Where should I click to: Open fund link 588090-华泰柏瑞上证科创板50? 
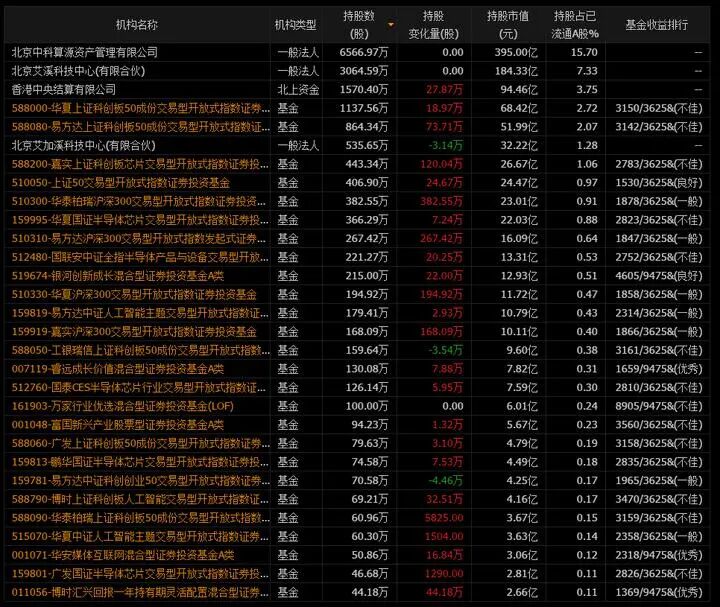[141, 518]
